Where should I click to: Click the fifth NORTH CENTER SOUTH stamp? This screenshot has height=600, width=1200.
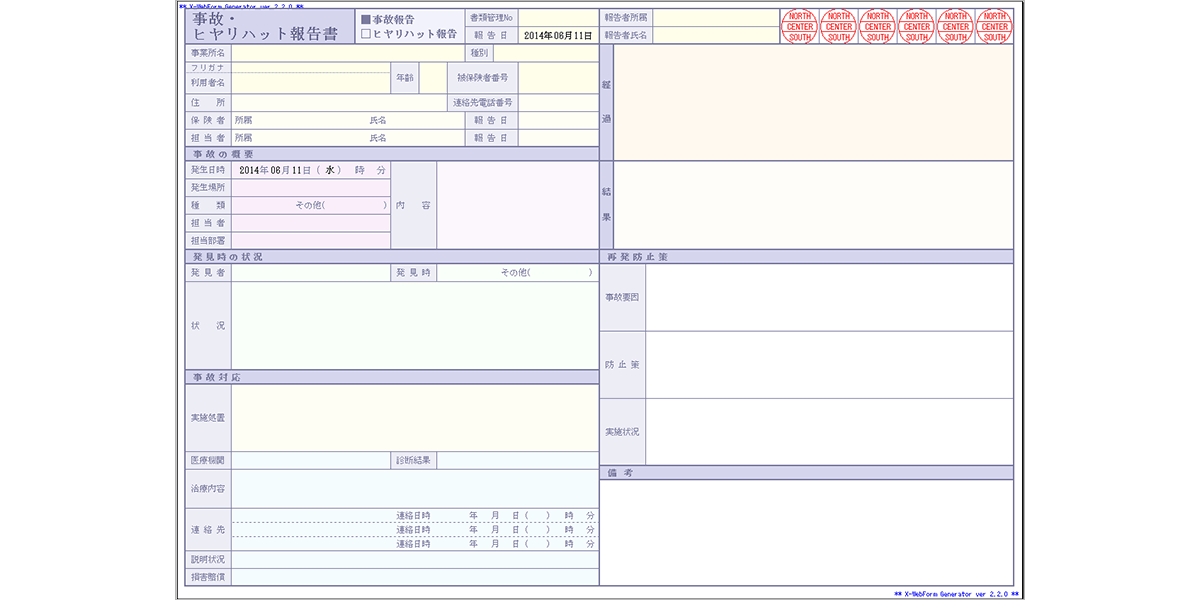(x=956, y=27)
